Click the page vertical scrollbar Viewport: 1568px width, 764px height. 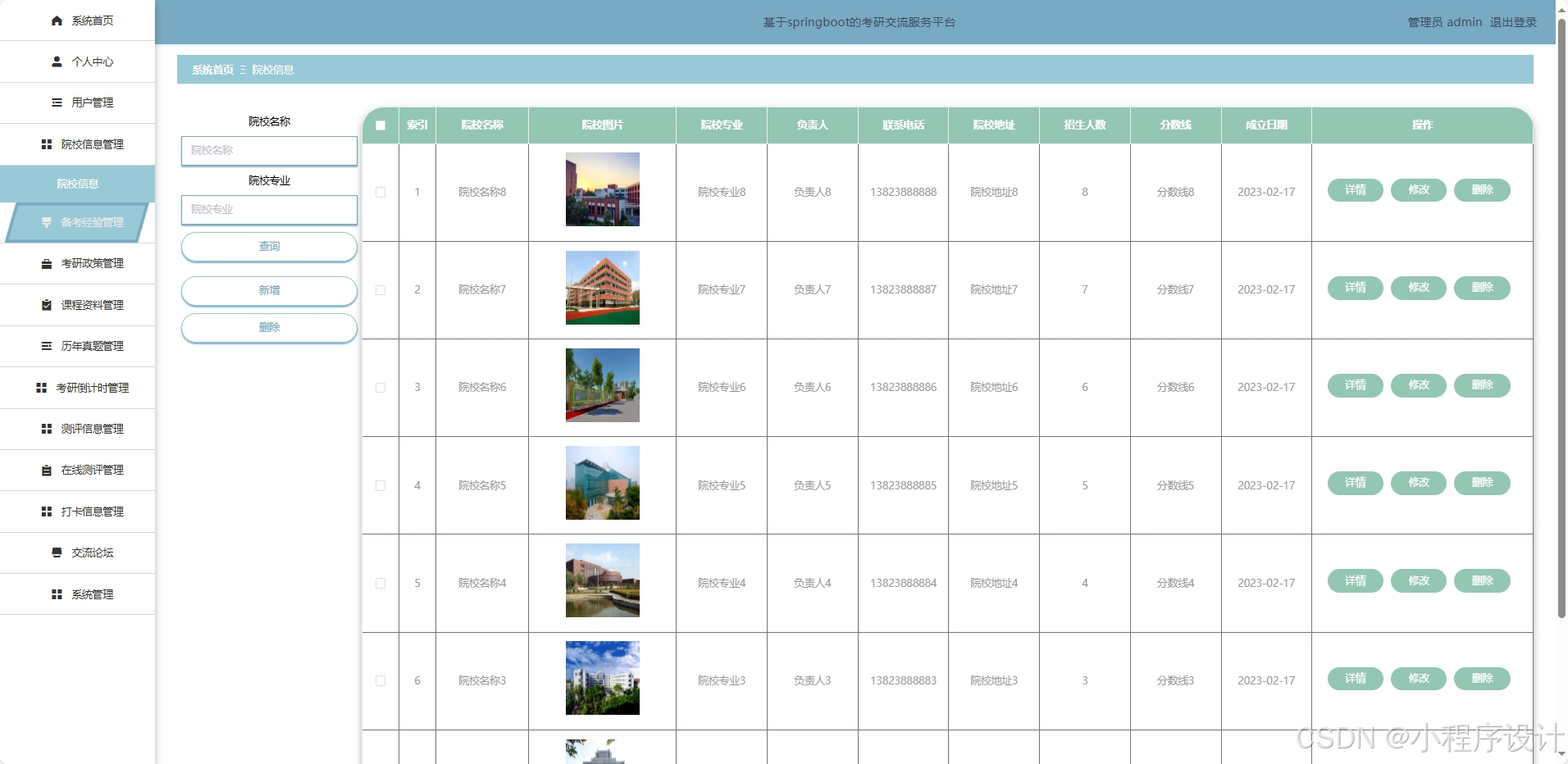[x=1561, y=320]
